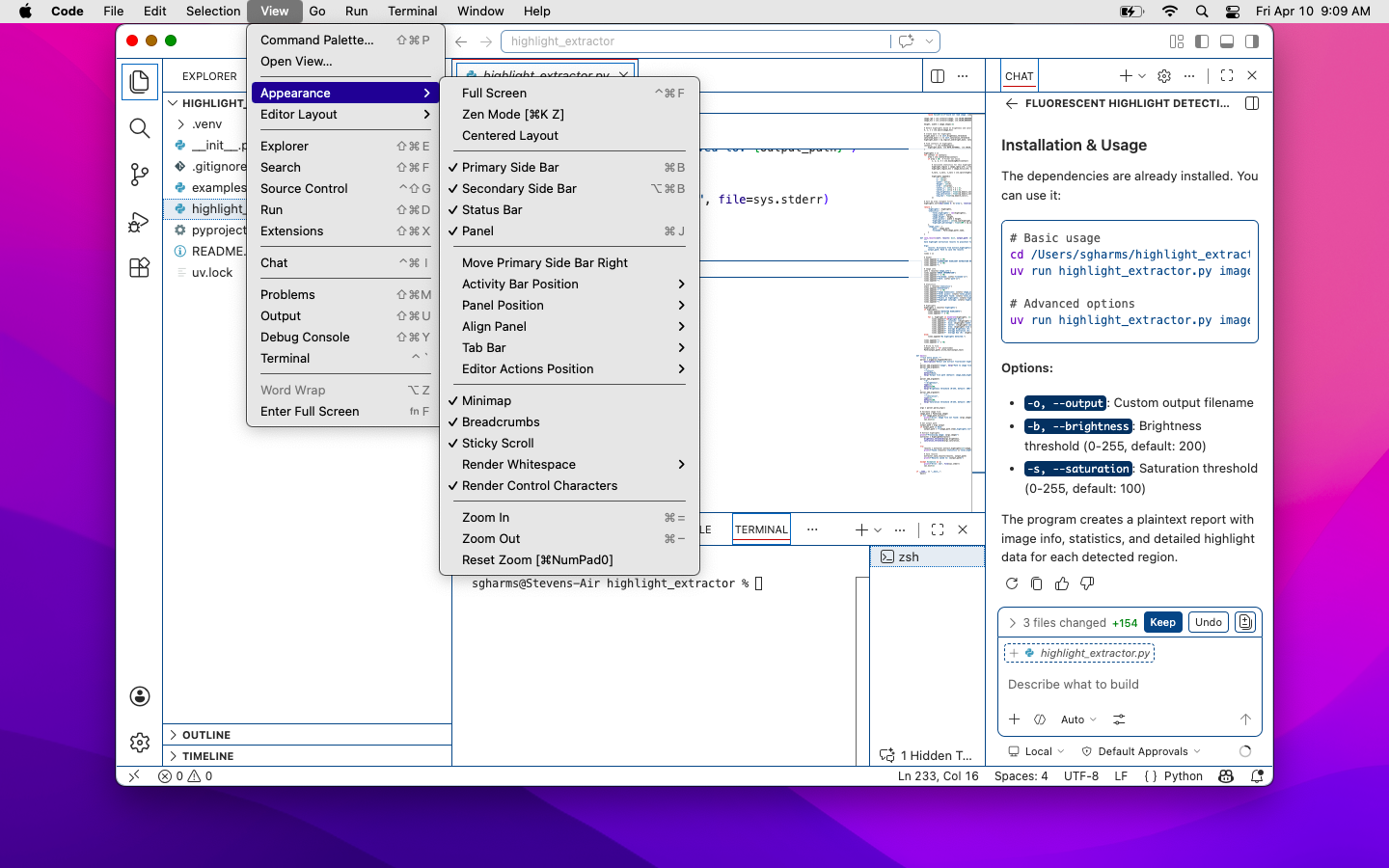Image resolution: width=1389 pixels, height=868 pixels.
Task: Open the Extensions view
Action: 139,267
